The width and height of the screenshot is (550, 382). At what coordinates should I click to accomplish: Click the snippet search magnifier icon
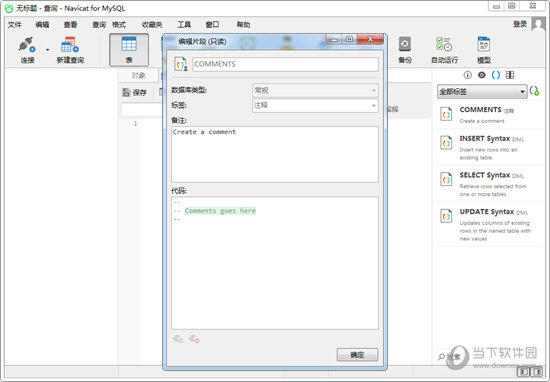[x=441, y=357]
